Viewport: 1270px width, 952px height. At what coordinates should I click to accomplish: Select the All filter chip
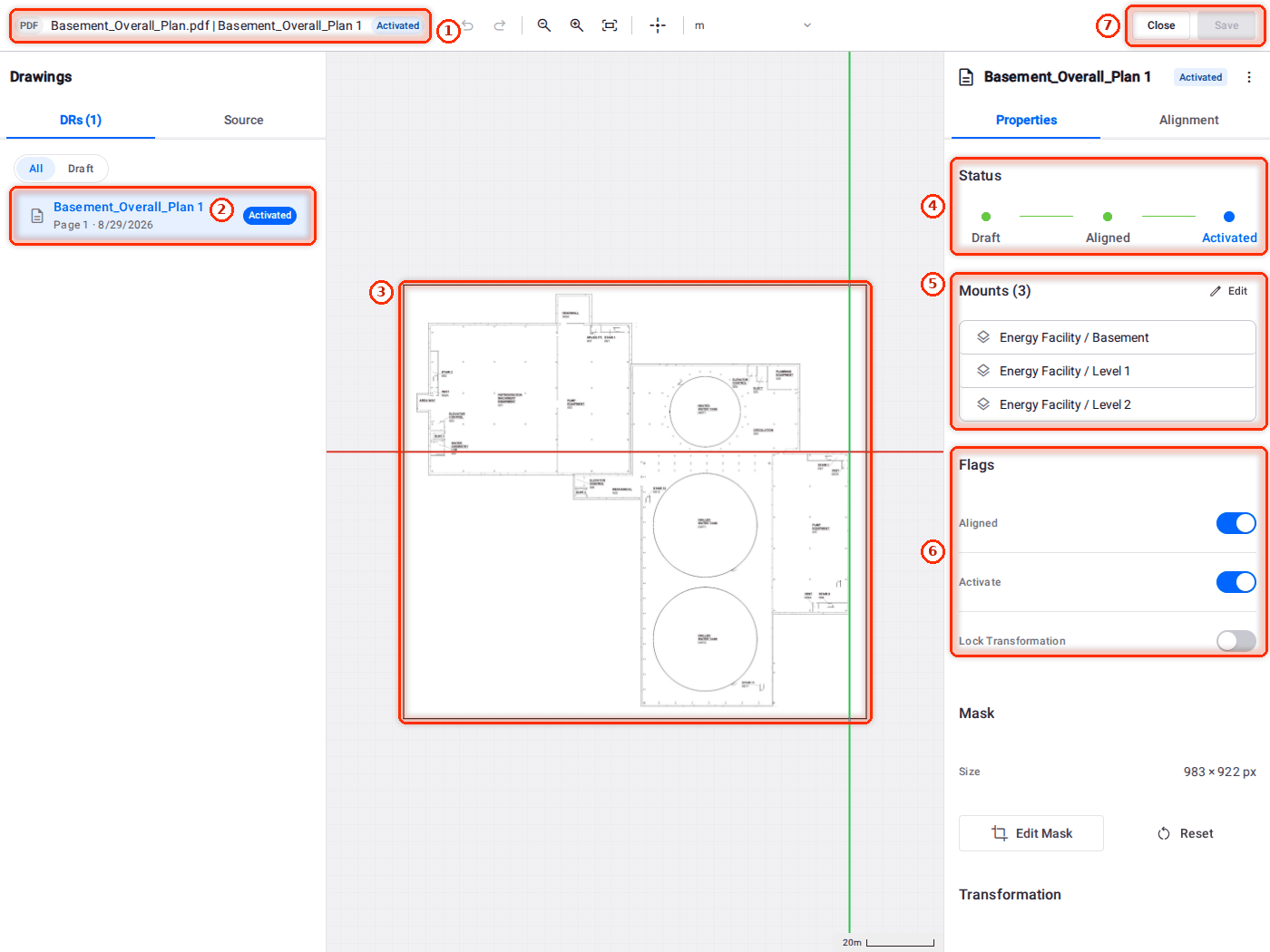coord(36,169)
